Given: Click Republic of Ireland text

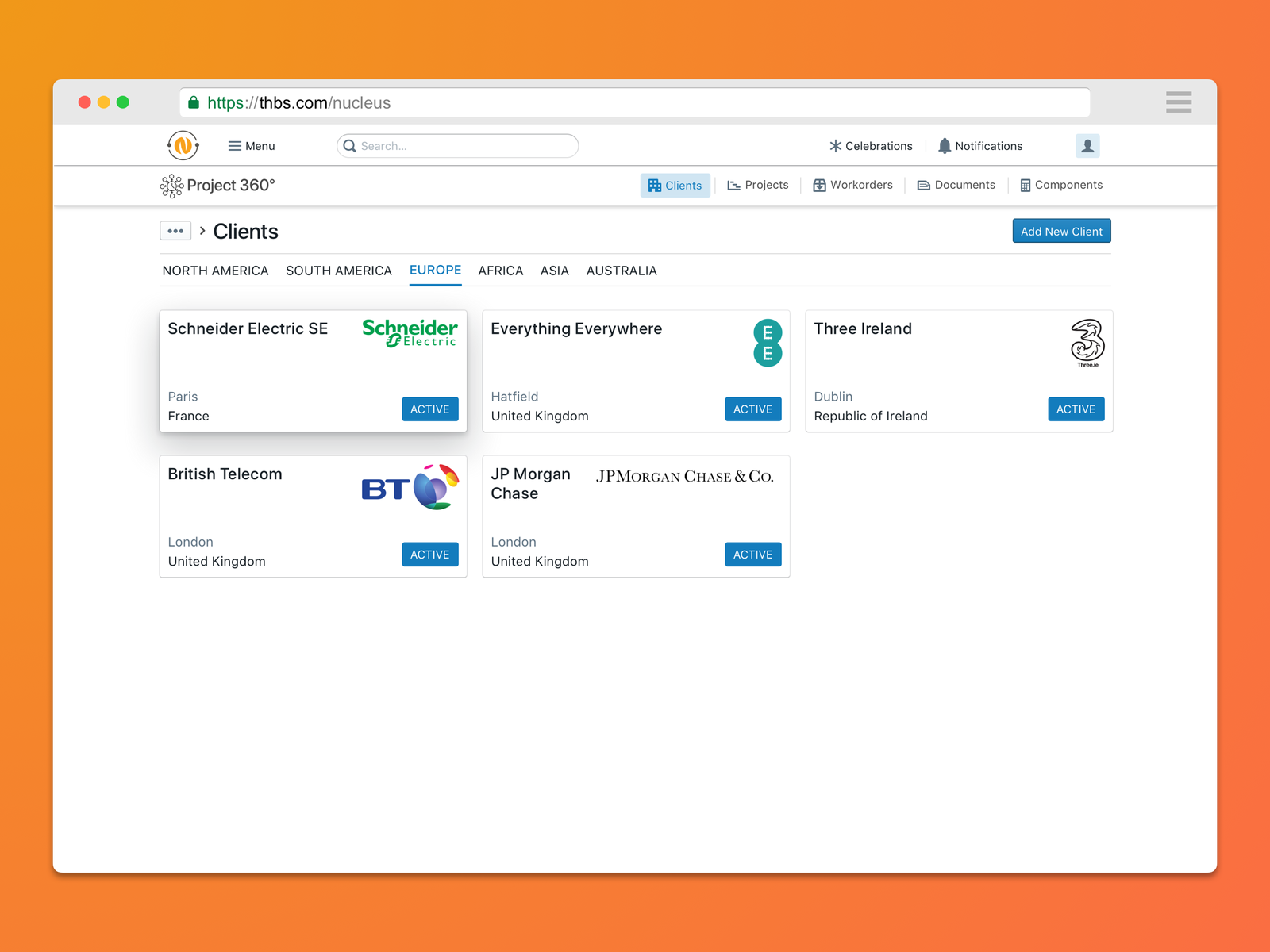Looking at the screenshot, I should [x=871, y=416].
